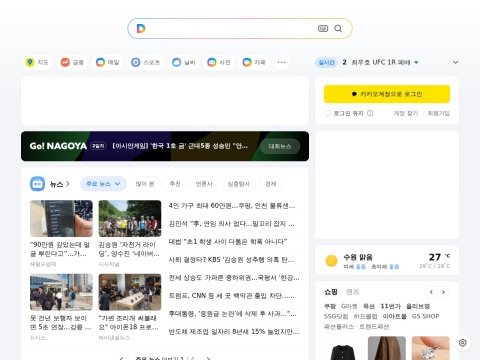Click the sun weather icon
Screen dimensions: 480x360
(x=331, y=261)
